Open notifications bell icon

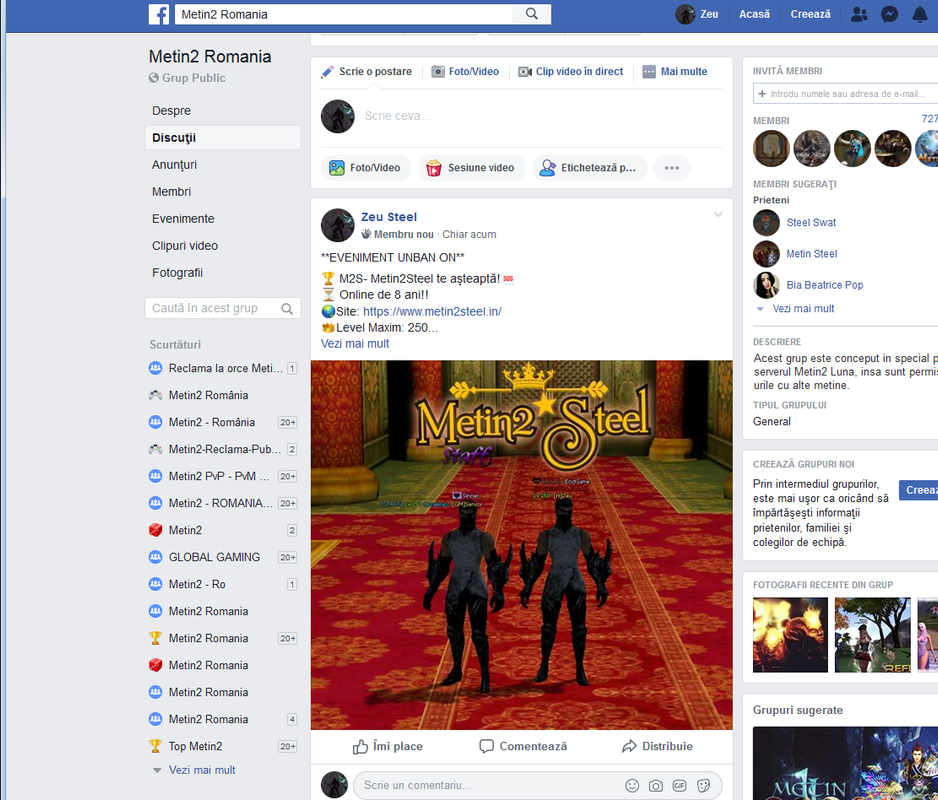pos(919,14)
